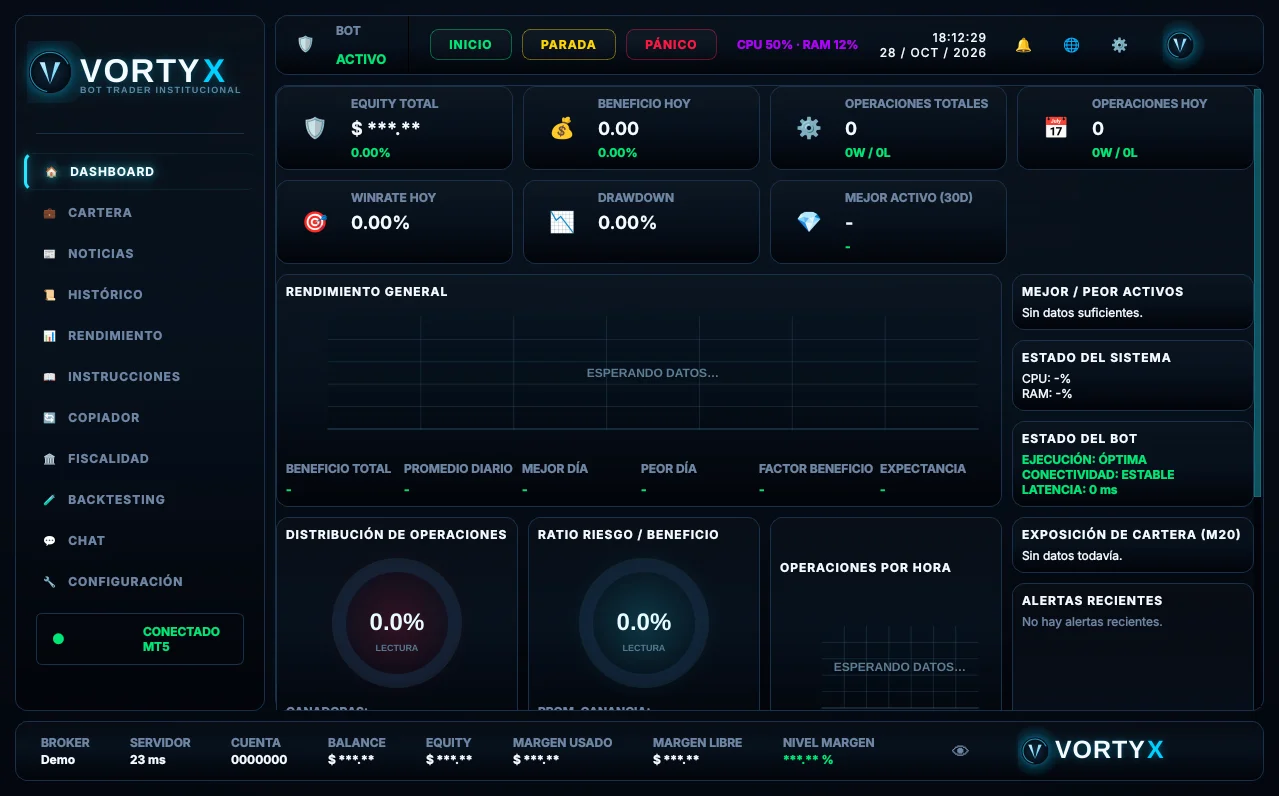The image size is (1279, 796).
Task: Click 'No hay alertas recientes.' text
Action: pyautogui.click(x=1092, y=622)
